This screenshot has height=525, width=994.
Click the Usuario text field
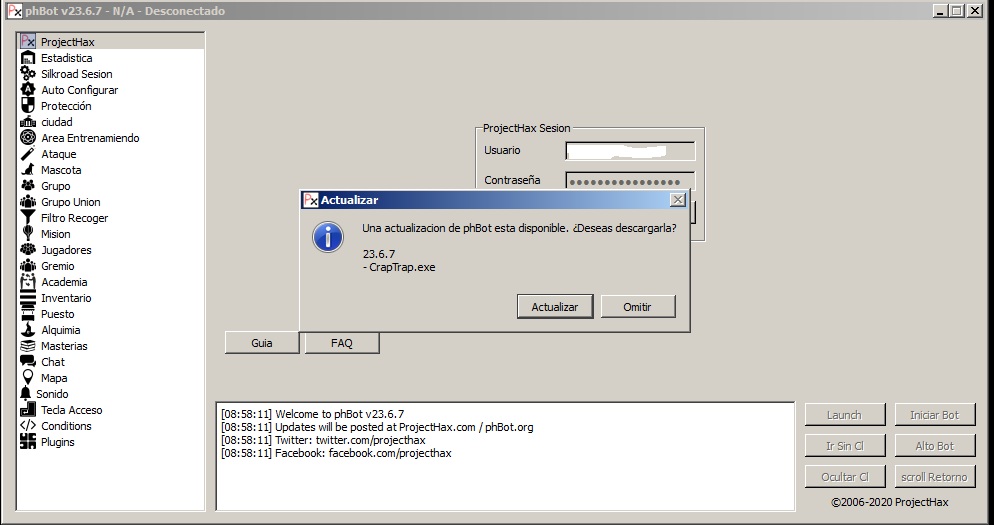(630, 151)
